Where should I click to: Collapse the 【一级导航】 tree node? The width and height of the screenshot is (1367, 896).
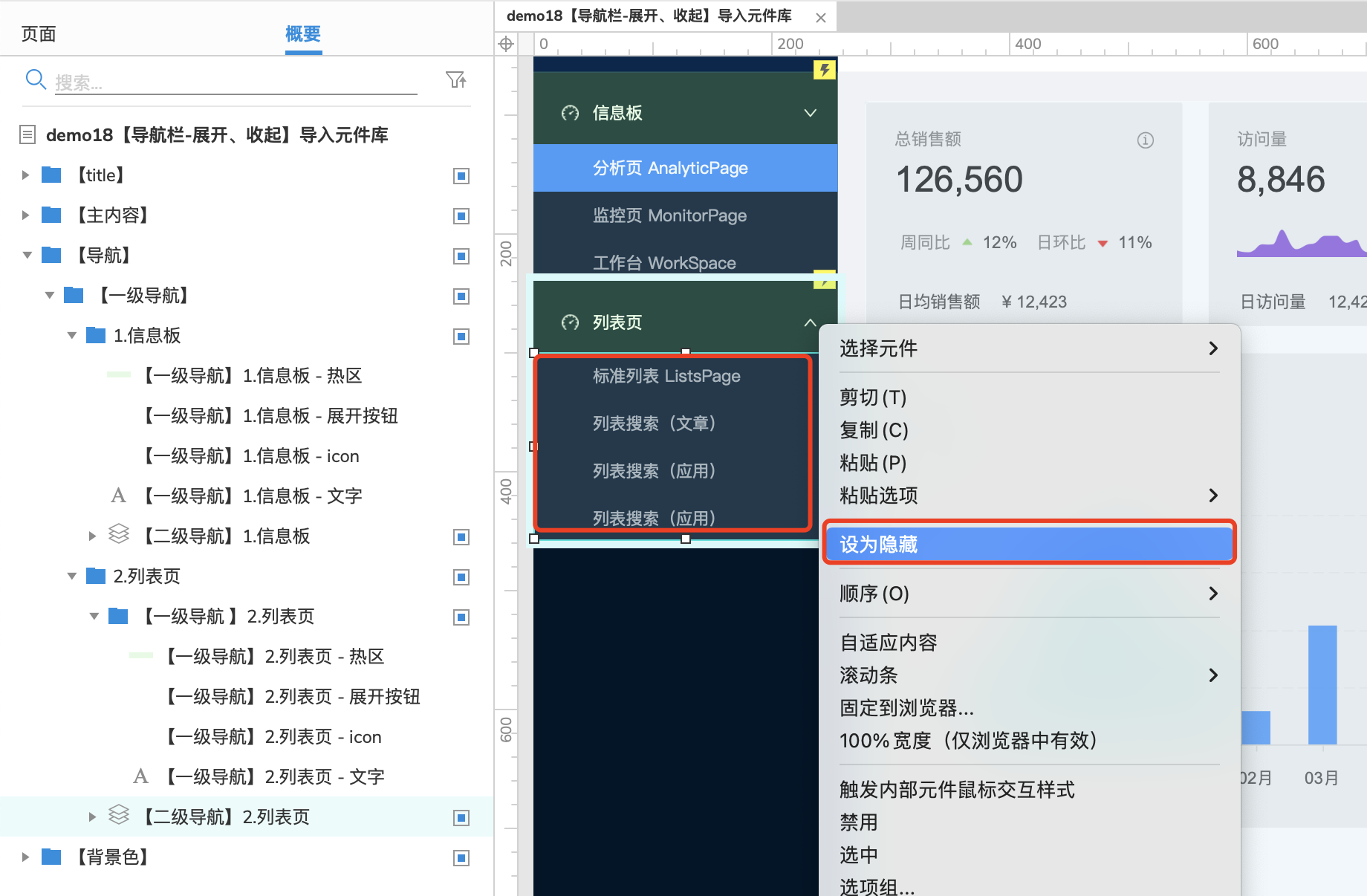[x=49, y=296]
